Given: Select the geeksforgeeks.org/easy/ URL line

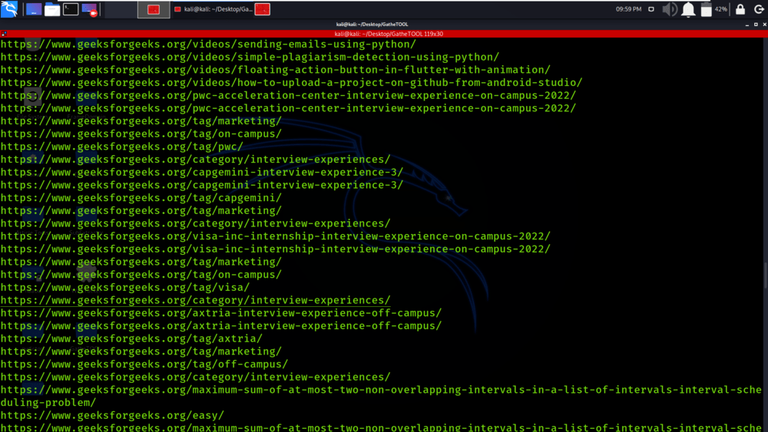Looking at the screenshot, I should pos(112,415).
